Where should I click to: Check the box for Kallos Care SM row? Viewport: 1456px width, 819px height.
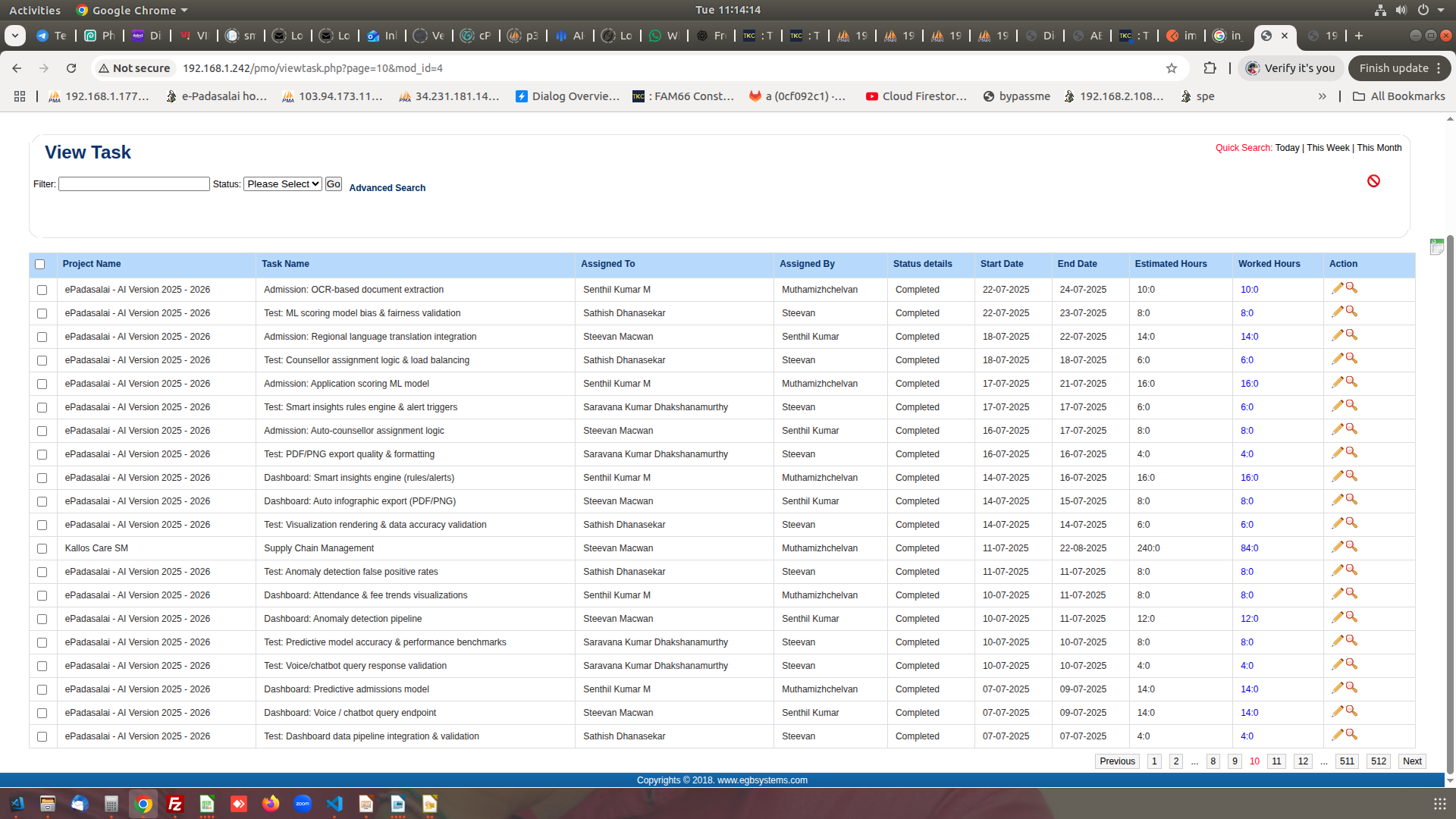point(42,549)
